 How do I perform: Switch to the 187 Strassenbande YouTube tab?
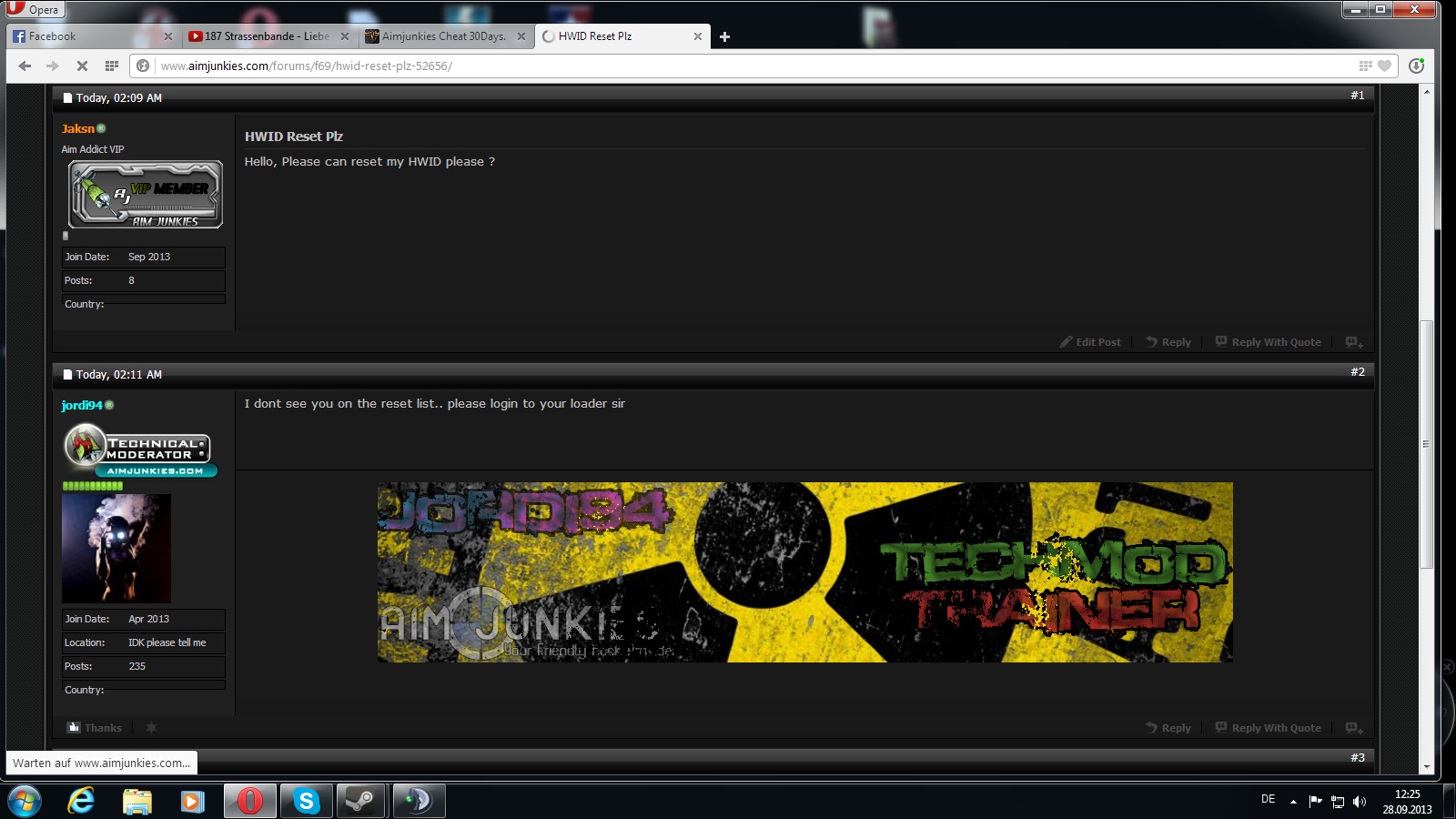pos(267,36)
